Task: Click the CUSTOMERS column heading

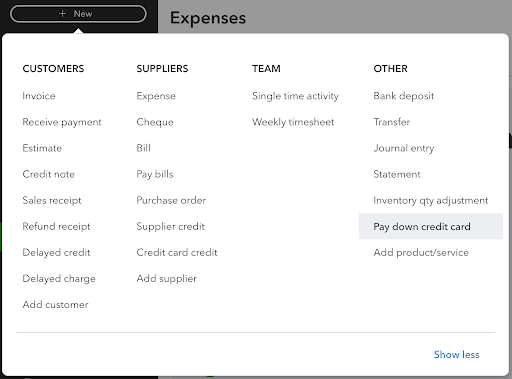Action: pos(53,69)
